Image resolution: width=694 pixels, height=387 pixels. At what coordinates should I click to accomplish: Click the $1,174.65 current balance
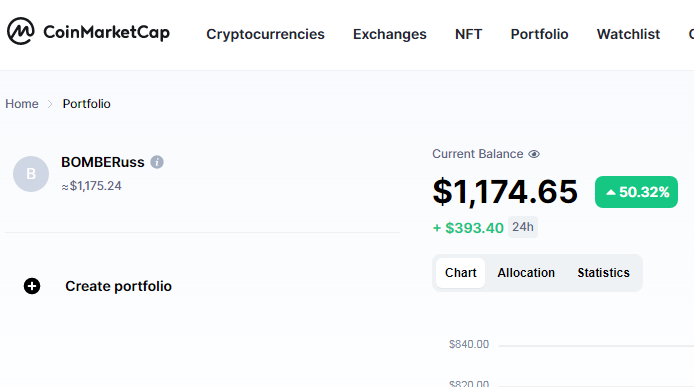(505, 192)
